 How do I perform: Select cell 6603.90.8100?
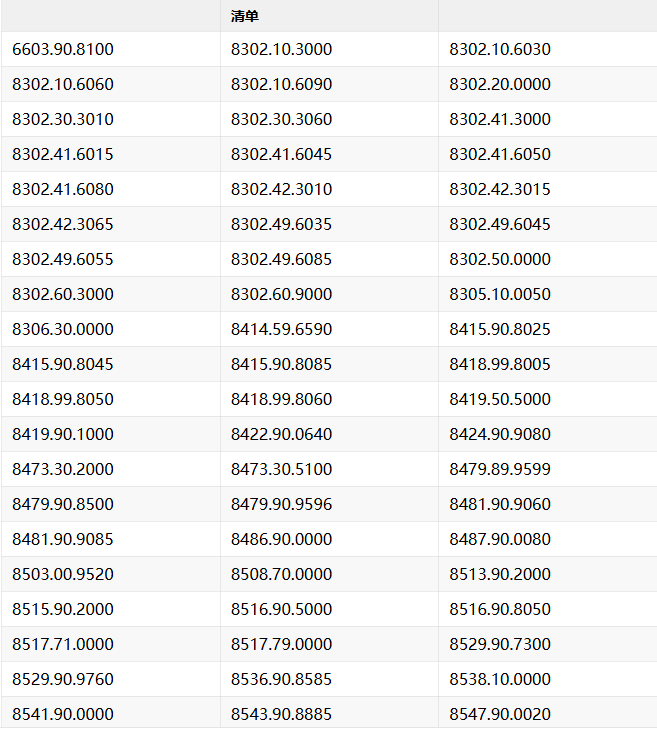click(x=63, y=49)
